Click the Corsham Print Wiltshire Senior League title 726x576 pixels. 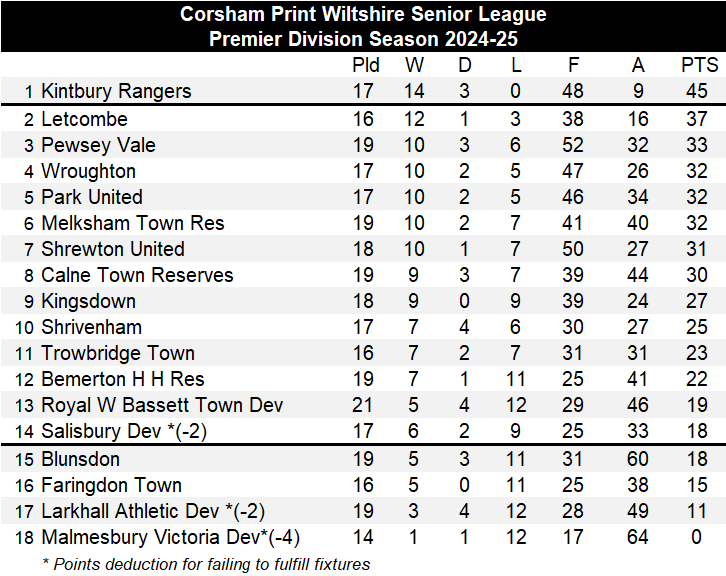363,15
